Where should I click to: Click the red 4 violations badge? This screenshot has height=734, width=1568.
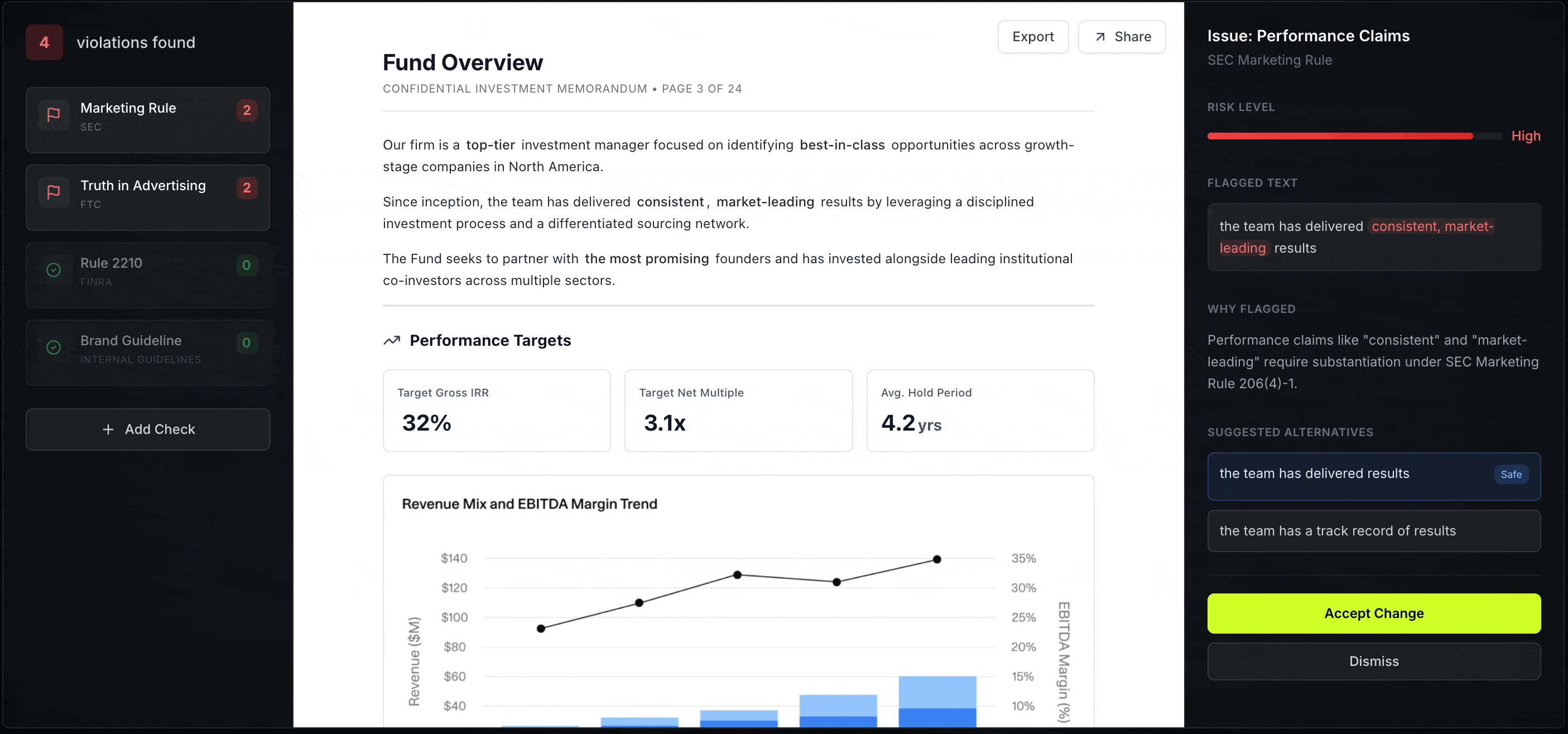point(44,42)
